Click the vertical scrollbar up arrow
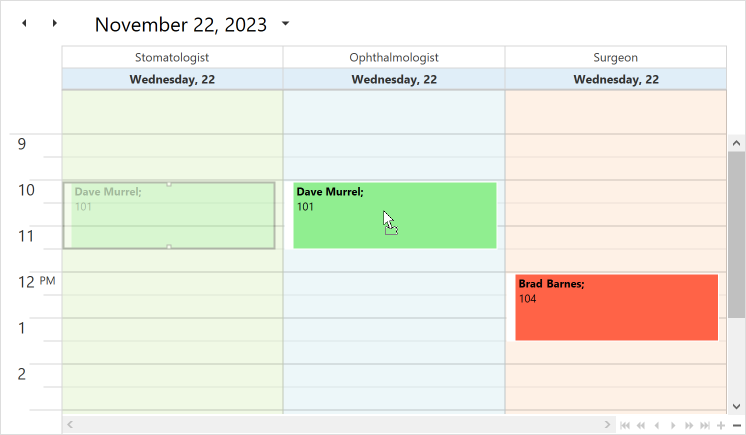746x435 pixels. (736, 143)
